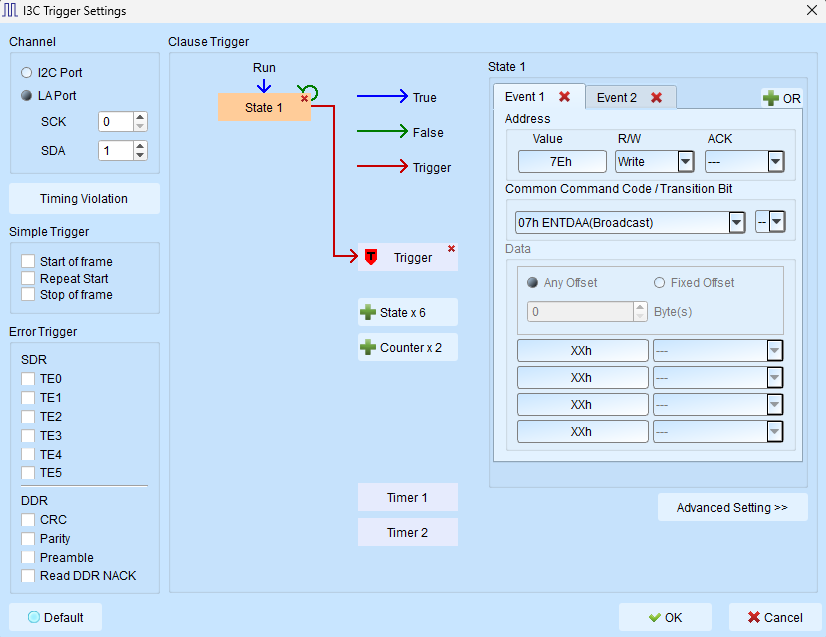Image resolution: width=826 pixels, height=637 pixels.
Task: Select the State 1 block in the diagram
Action: point(264,107)
